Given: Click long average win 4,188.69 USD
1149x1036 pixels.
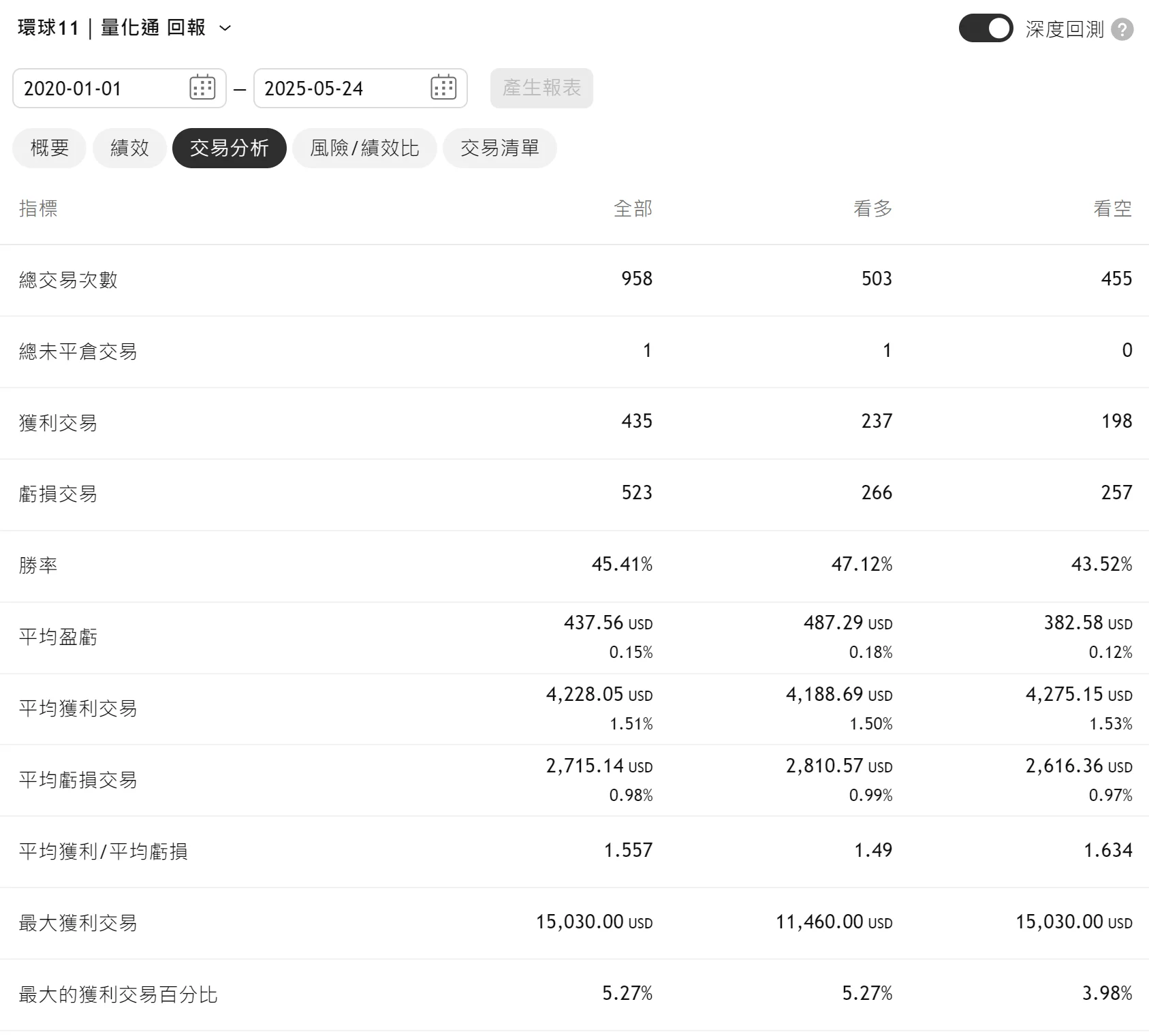Looking at the screenshot, I should [x=839, y=694].
